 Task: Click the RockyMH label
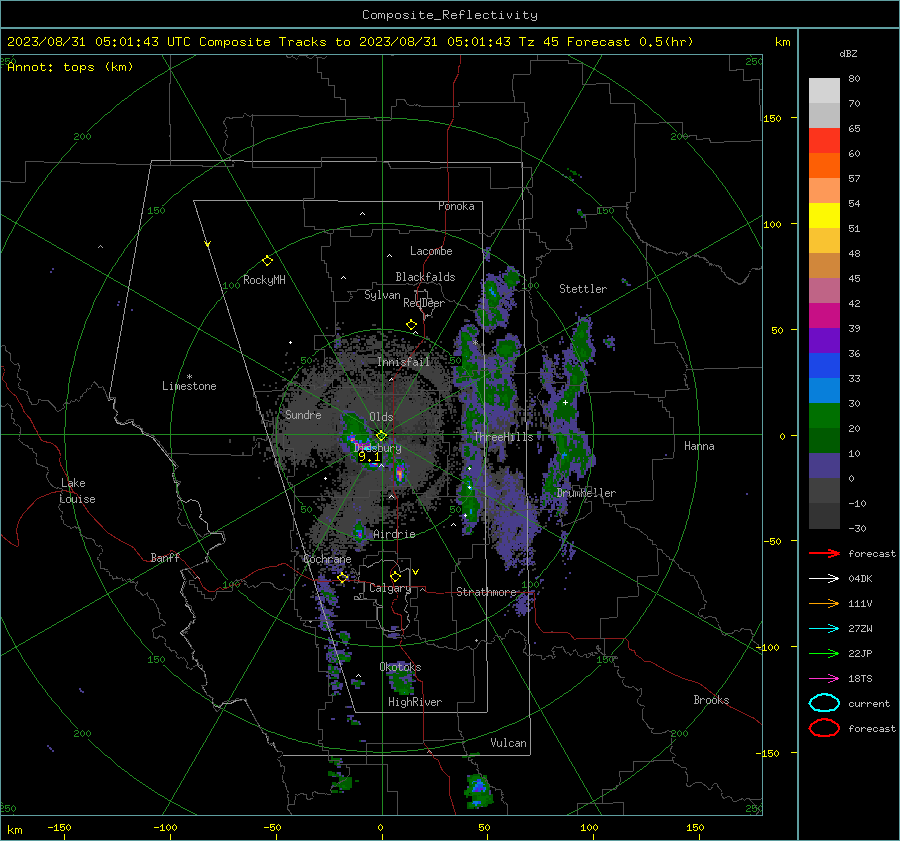(264, 280)
